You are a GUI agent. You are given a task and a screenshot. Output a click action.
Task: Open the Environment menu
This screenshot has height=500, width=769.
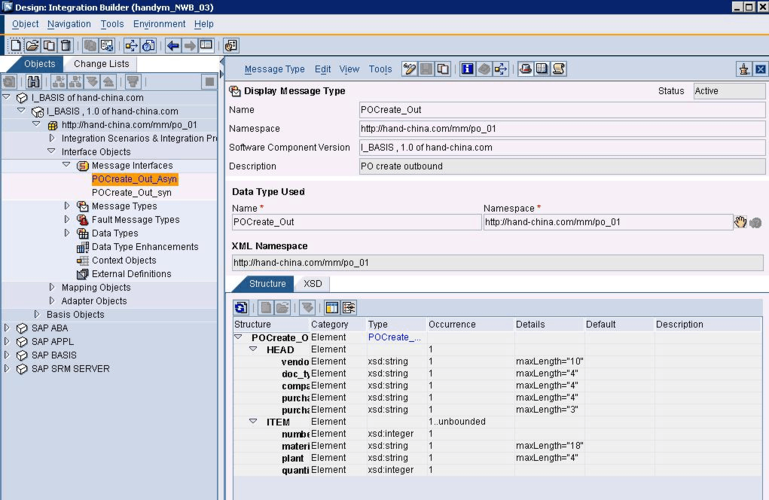click(x=159, y=24)
